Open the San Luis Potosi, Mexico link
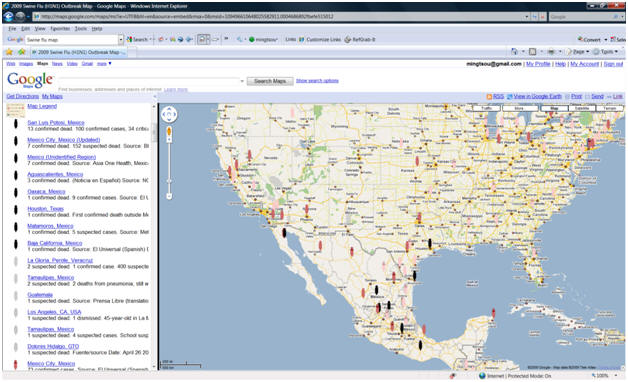The height and width of the screenshot is (382, 628). (x=56, y=123)
